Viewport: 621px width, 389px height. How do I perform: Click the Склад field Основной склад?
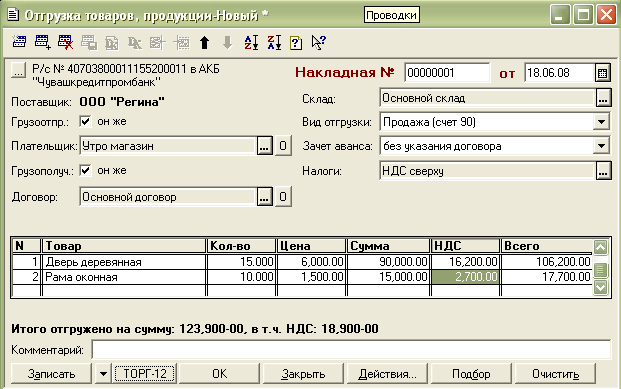coord(487,98)
